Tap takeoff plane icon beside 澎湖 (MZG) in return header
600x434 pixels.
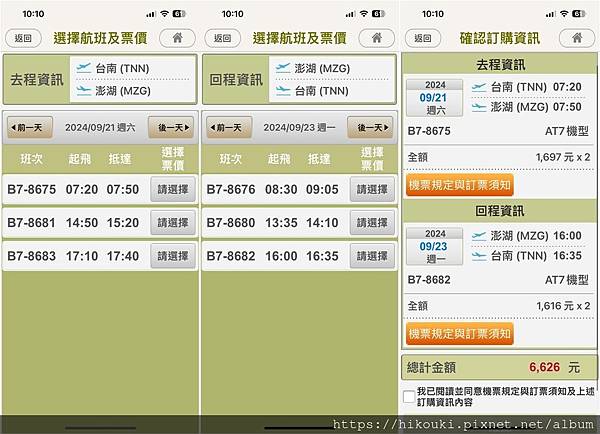click(283, 68)
